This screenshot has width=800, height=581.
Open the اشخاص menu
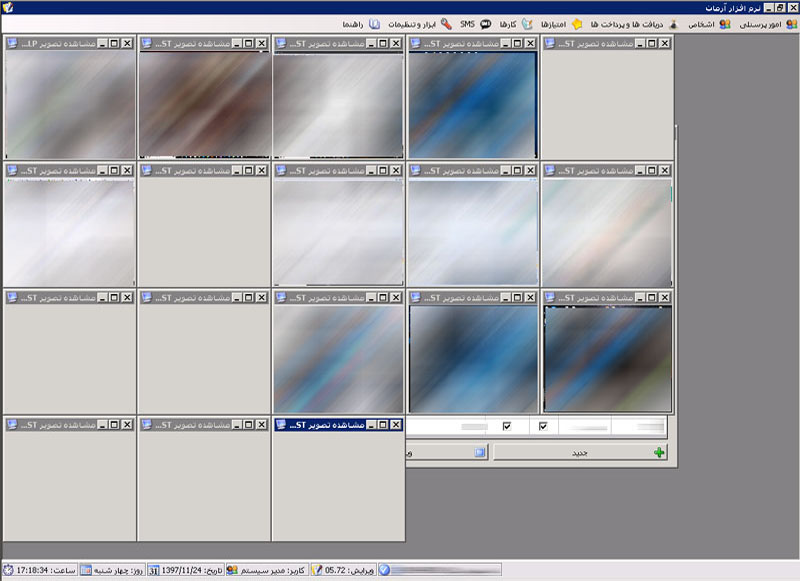point(710,24)
